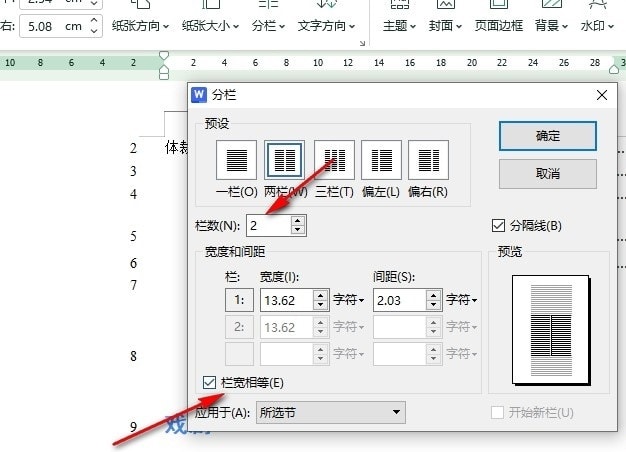Close the columns (分栏) dialog
Image resolution: width=626 pixels, height=452 pixels.
pyautogui.click(x=602, y=95)
